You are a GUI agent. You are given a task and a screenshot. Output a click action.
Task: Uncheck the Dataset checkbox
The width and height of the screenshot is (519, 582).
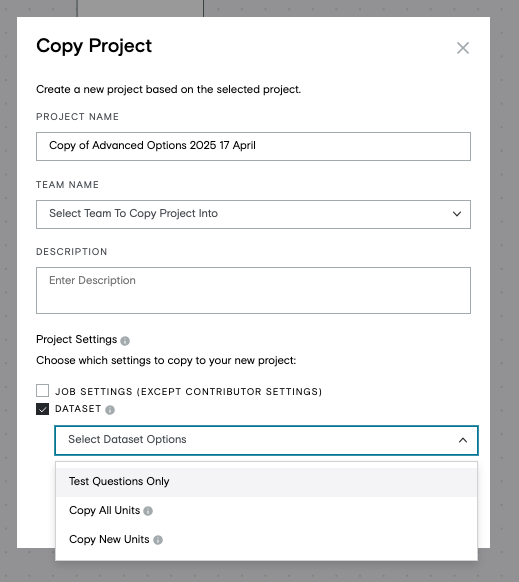[42, 409]
